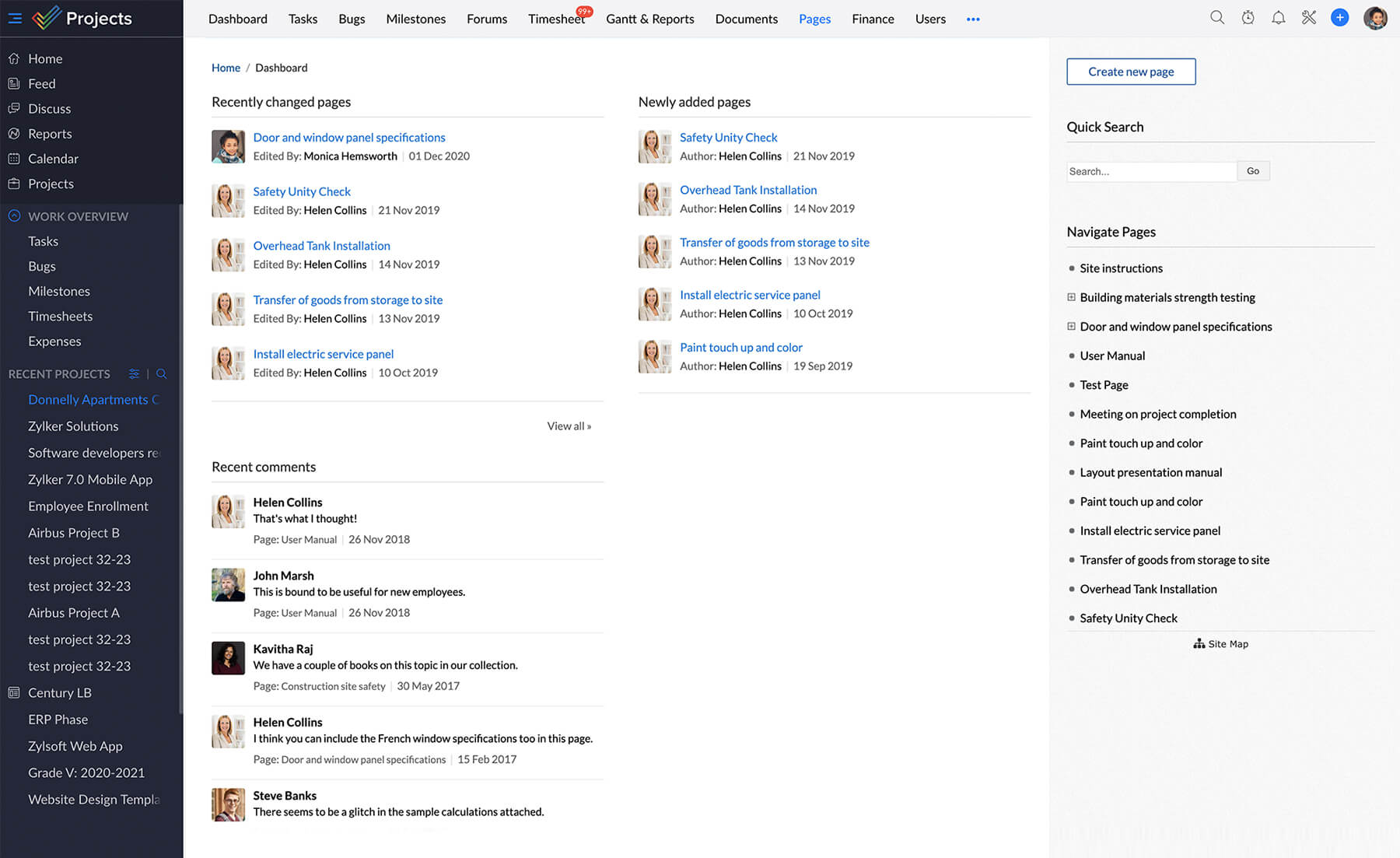Open the Site Map link
1400x858 pixels.
[1220, 644]
